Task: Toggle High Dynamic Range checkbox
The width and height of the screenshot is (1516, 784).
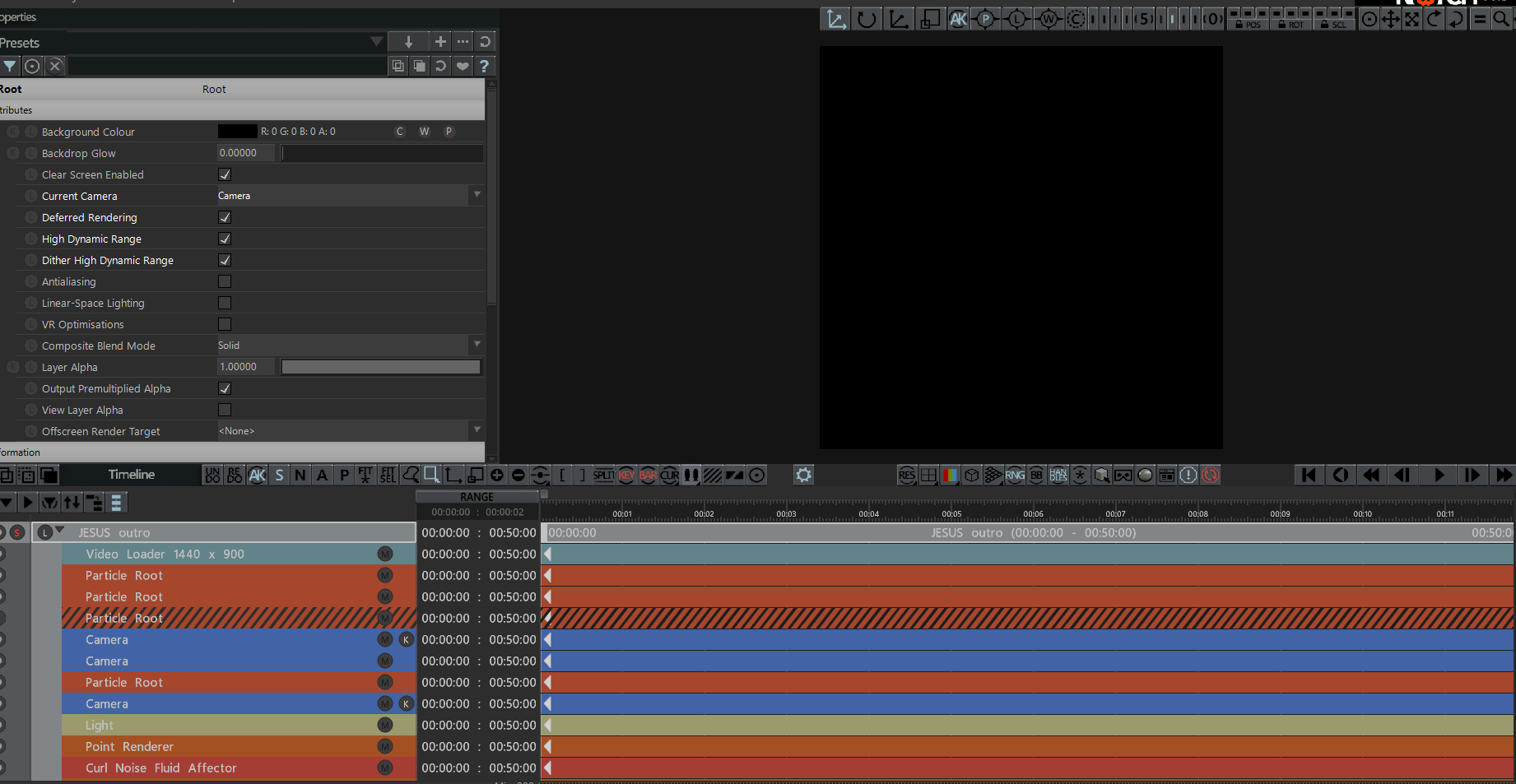Action: [x=225, y=239]
